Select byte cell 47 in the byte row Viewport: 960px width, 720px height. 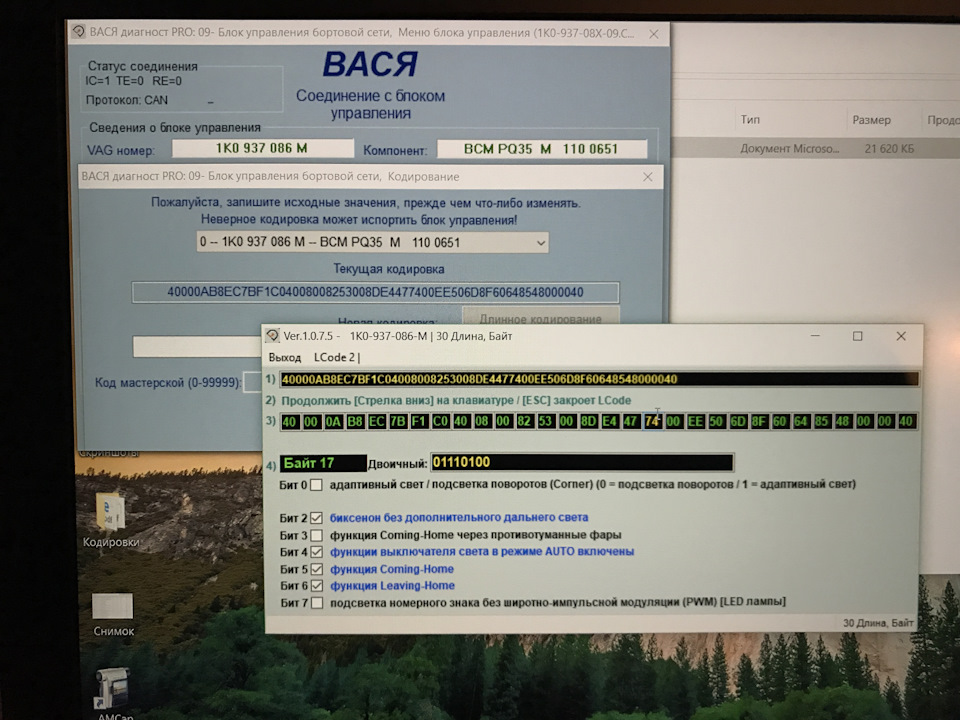click(x=631, y=421)
